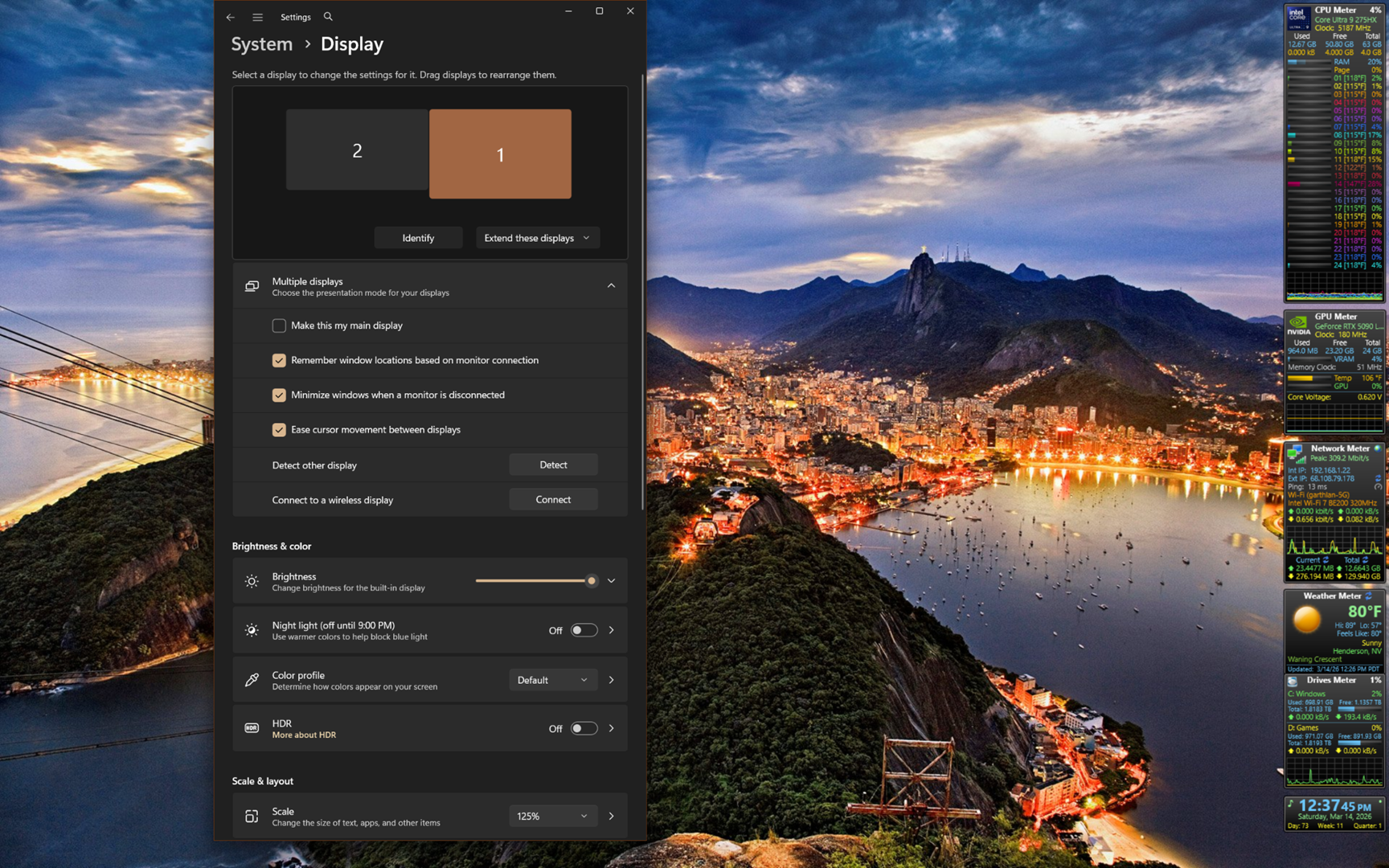The width and height of the screenshot is (1389, 868).
Task: Uncheck Remember window locations based on monitor connection
Action: [x=279, y=360]
